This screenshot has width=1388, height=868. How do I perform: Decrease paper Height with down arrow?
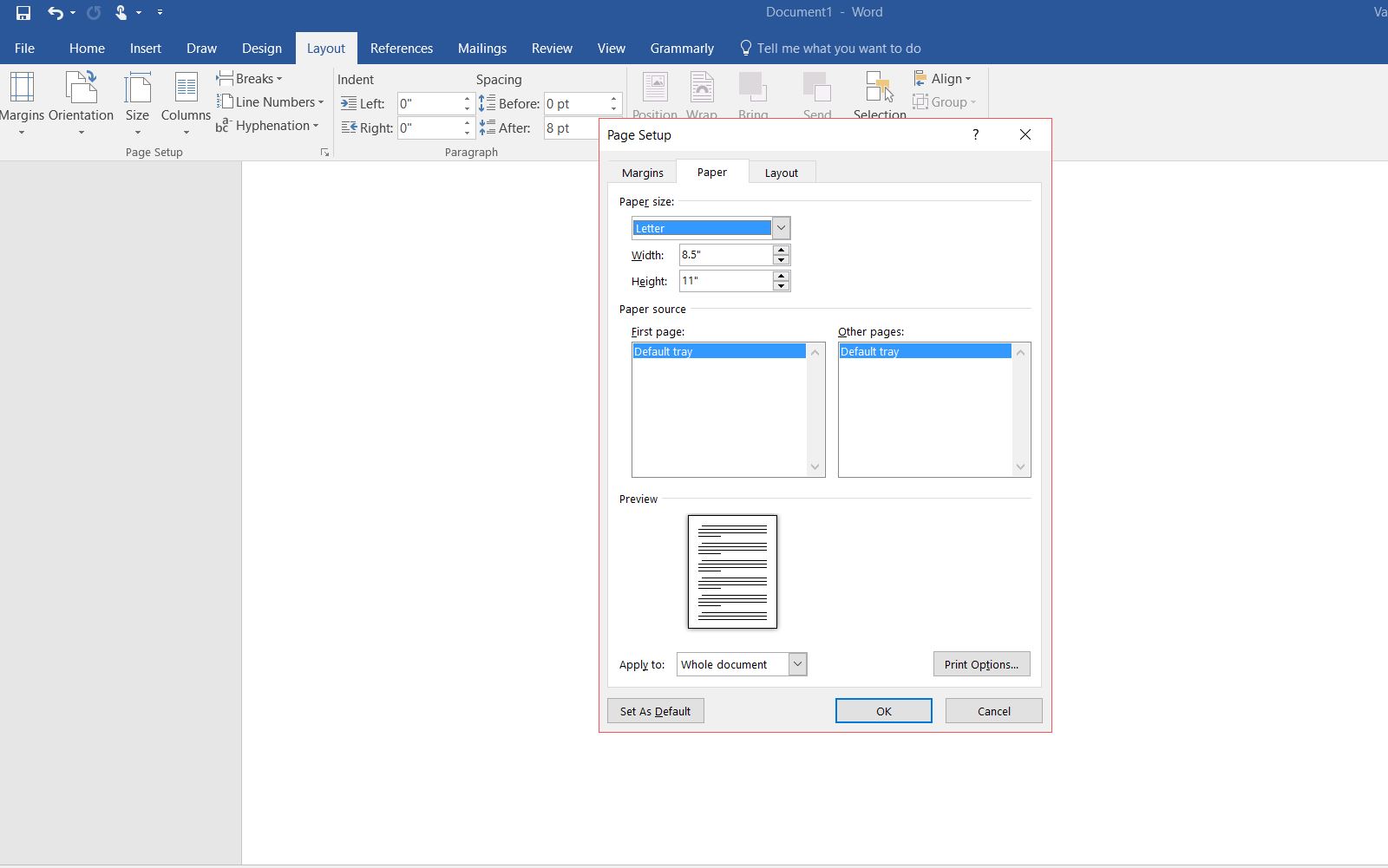coord(781,286)
